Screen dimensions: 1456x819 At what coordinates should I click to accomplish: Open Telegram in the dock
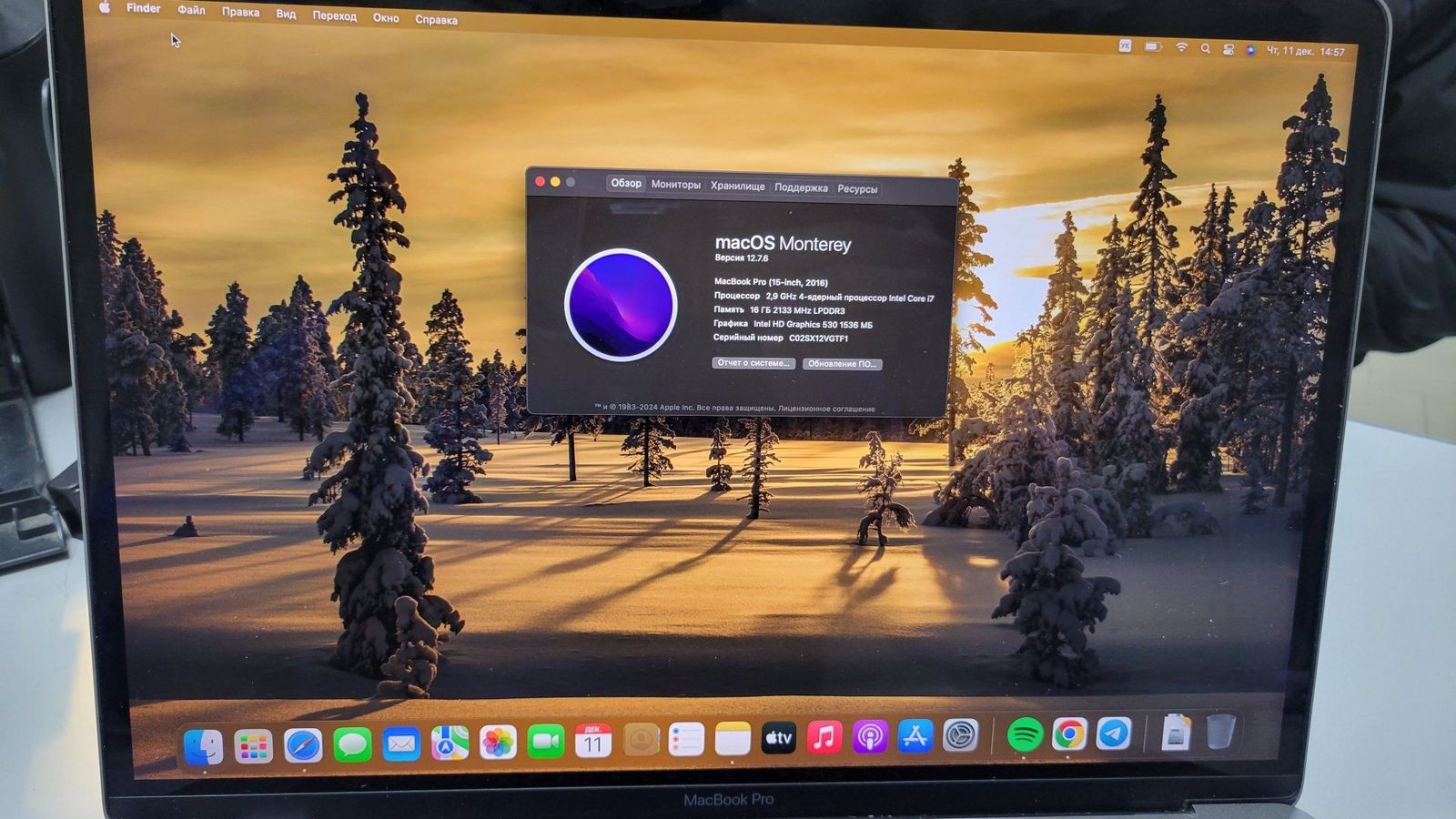tap(1113, 733)
